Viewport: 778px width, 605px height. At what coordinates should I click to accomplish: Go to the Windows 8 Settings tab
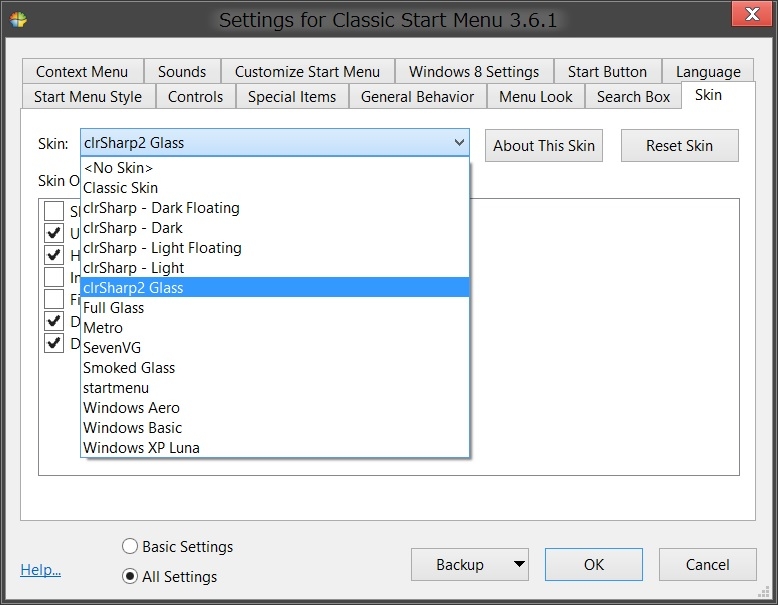(474, 71)
